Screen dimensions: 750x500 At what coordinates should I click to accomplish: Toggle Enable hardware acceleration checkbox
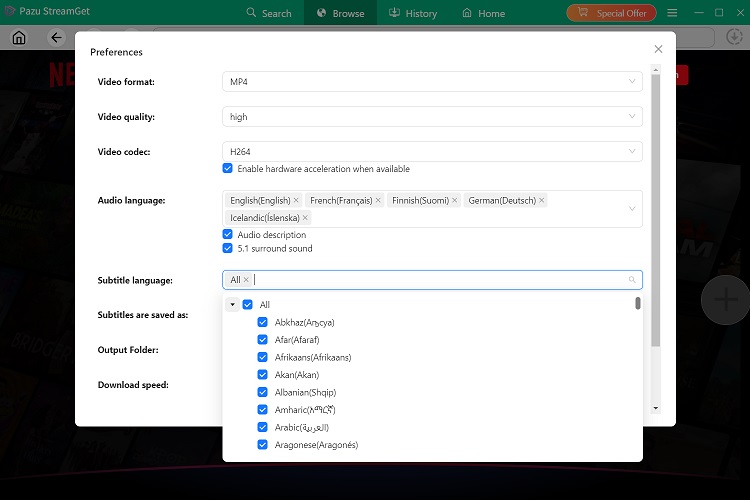click(x=228, y=168)
